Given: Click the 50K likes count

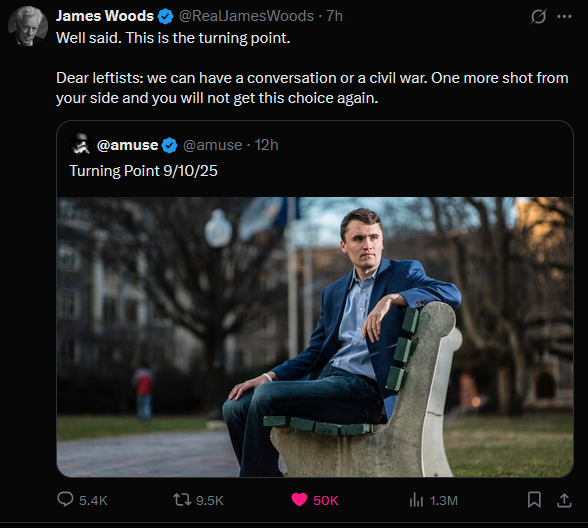Looking at the screenshot, I should (326, 501).
